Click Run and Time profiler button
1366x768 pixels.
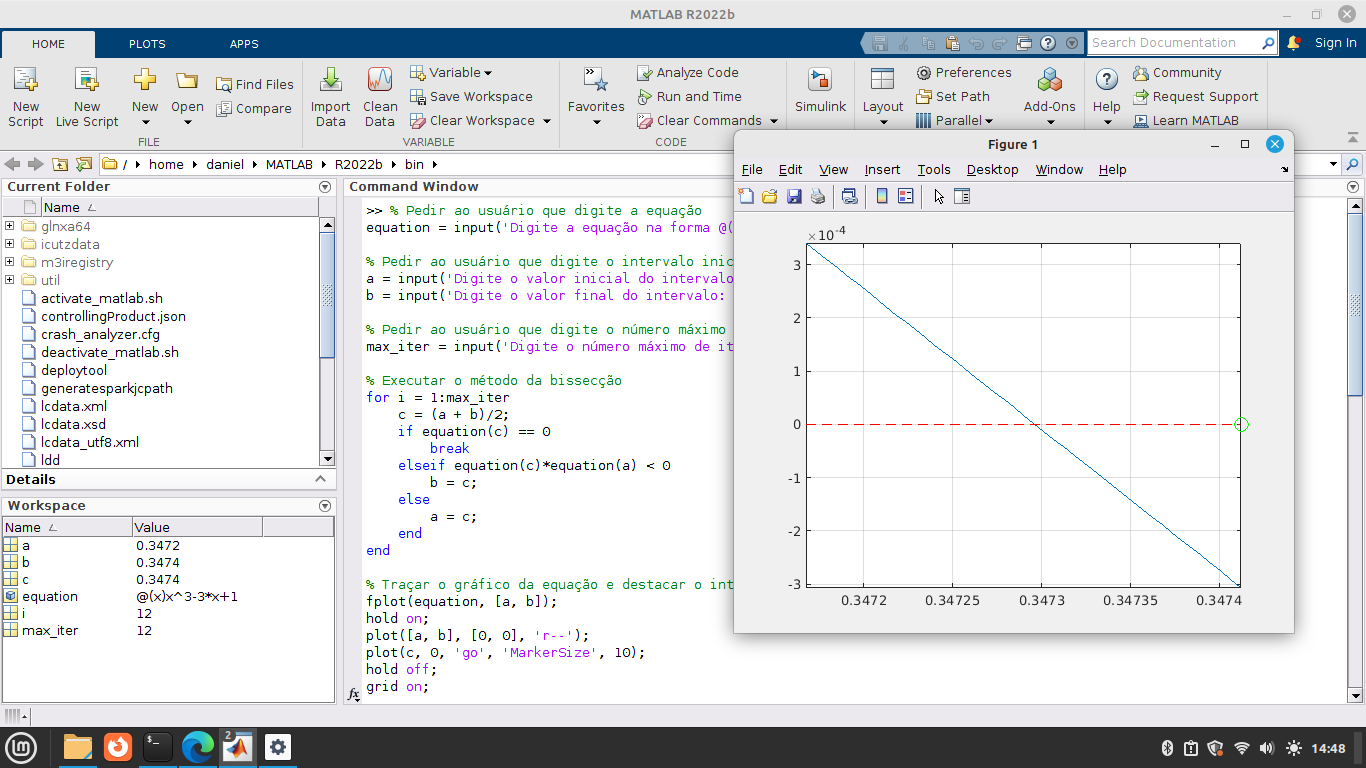pyautogui.click(x=689, y=96)
